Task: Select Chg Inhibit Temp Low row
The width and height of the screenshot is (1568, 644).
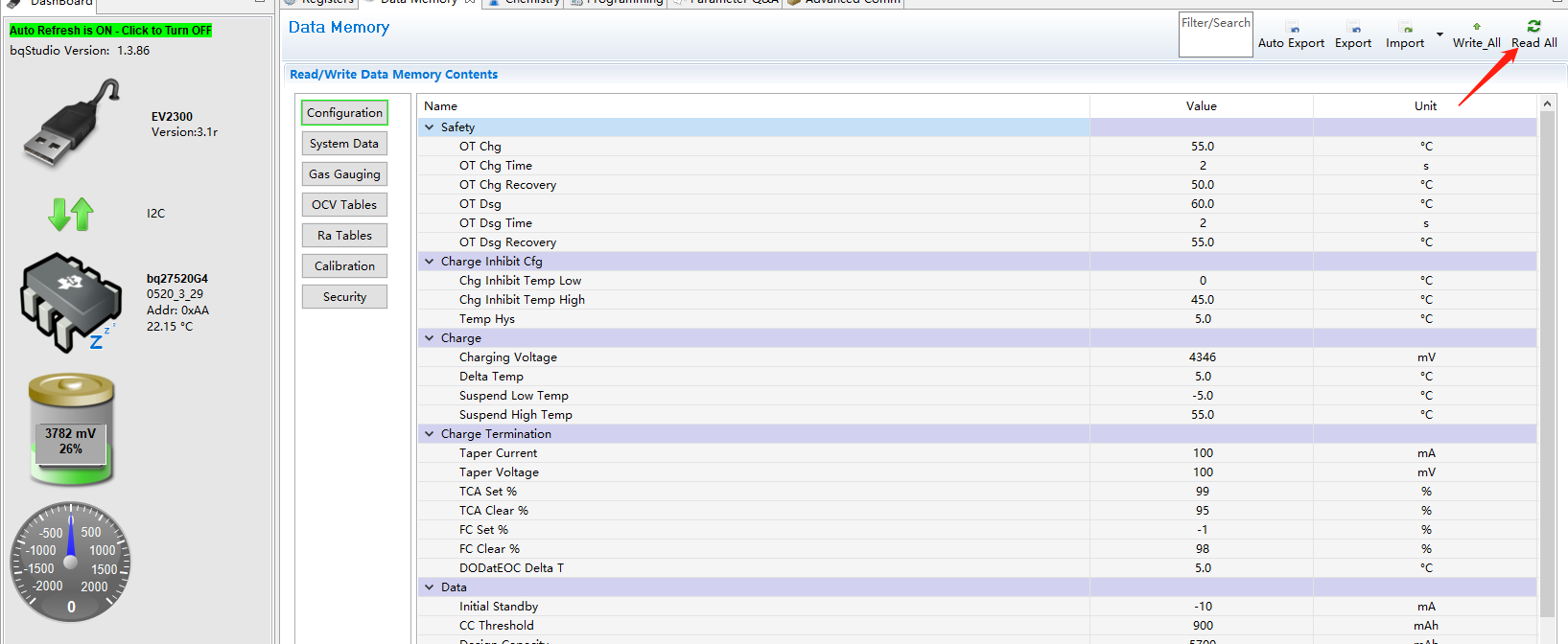Action: [977, 281]
